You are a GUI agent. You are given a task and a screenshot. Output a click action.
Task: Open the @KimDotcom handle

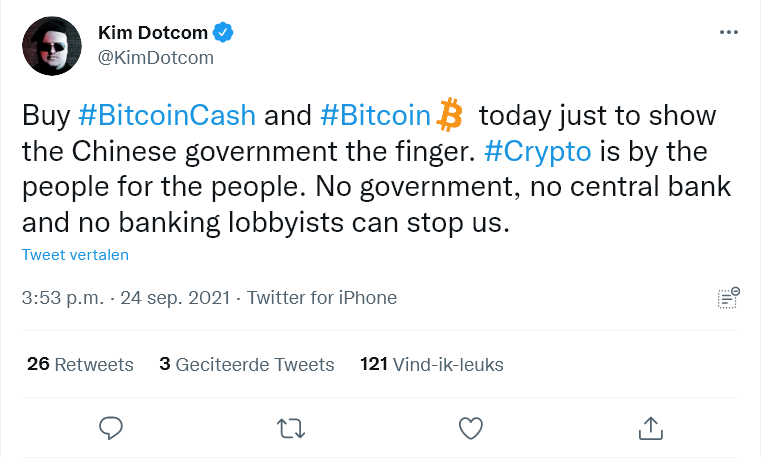point(155,57)
